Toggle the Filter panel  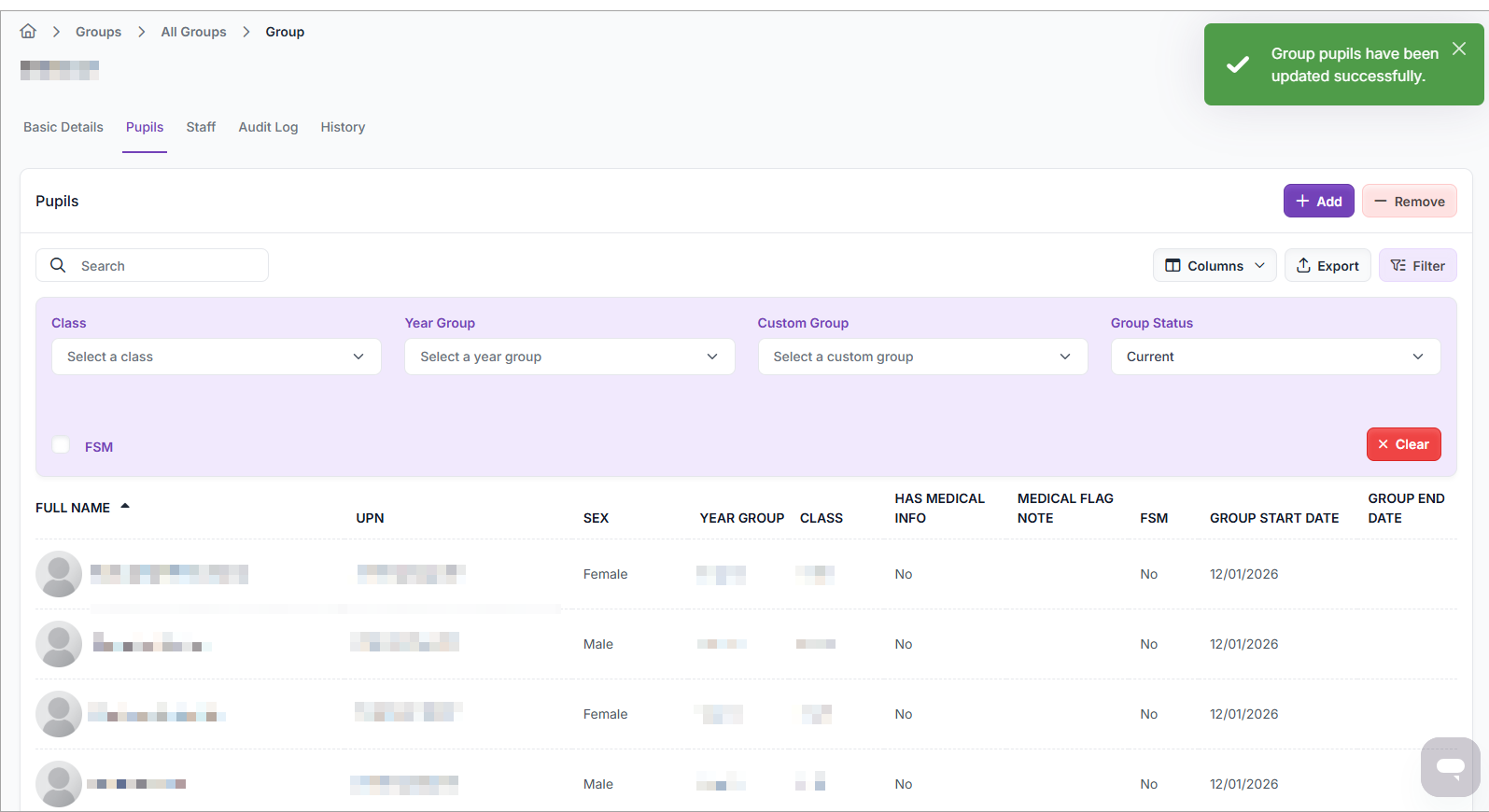(1417, 266)
